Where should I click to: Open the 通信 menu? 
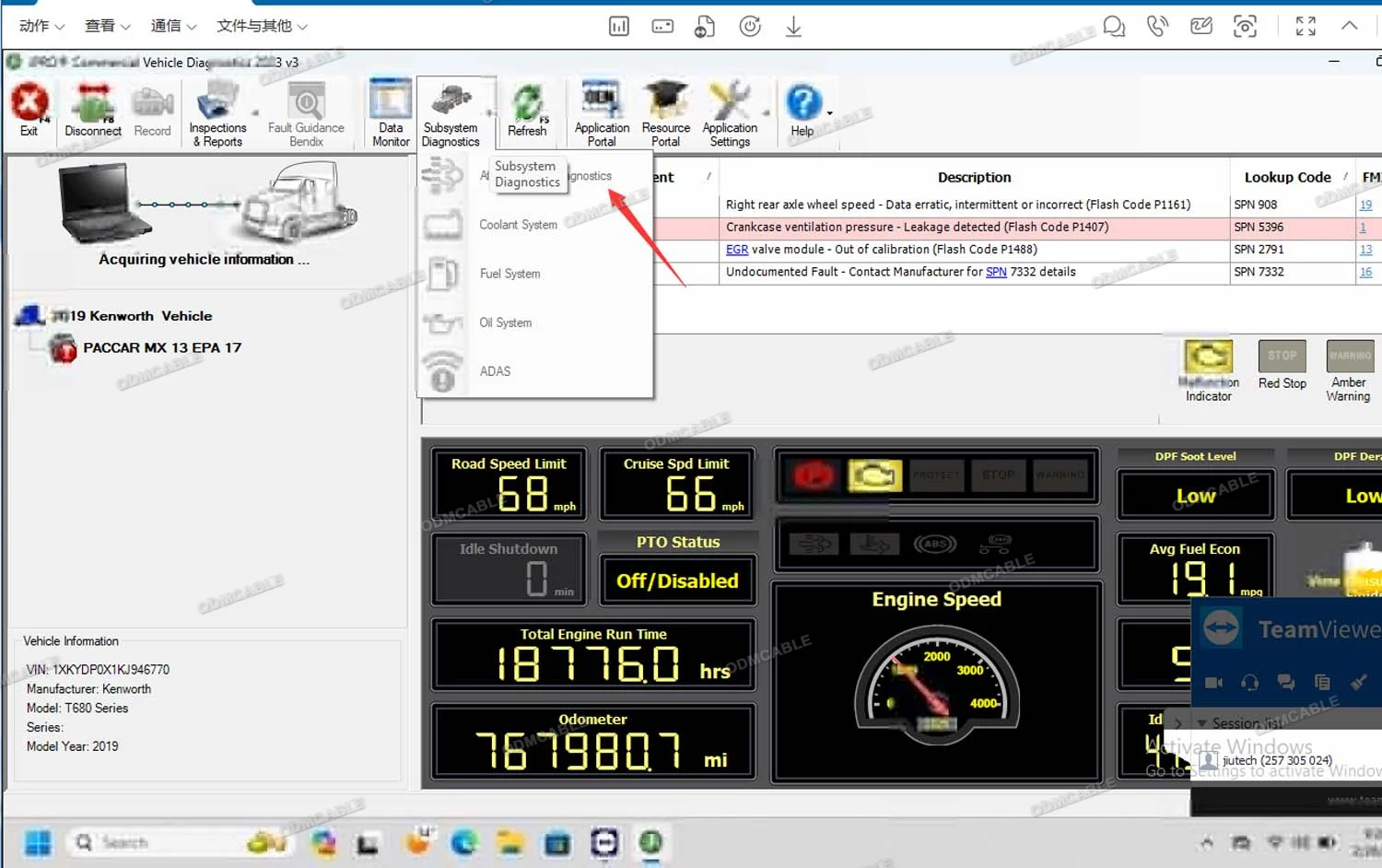[173, 26]
